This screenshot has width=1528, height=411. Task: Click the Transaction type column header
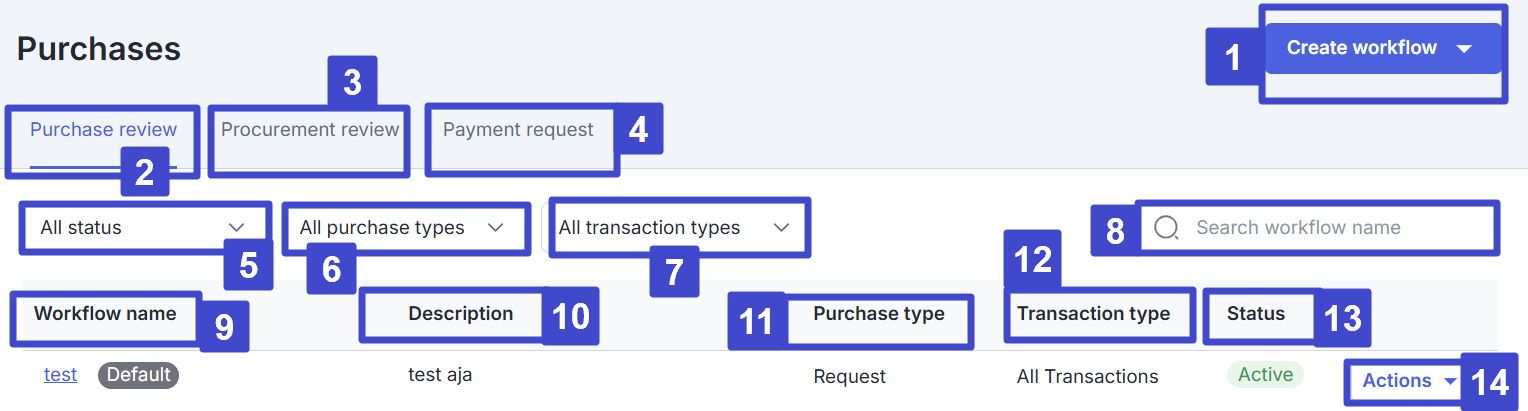(x=1093, y=314)
